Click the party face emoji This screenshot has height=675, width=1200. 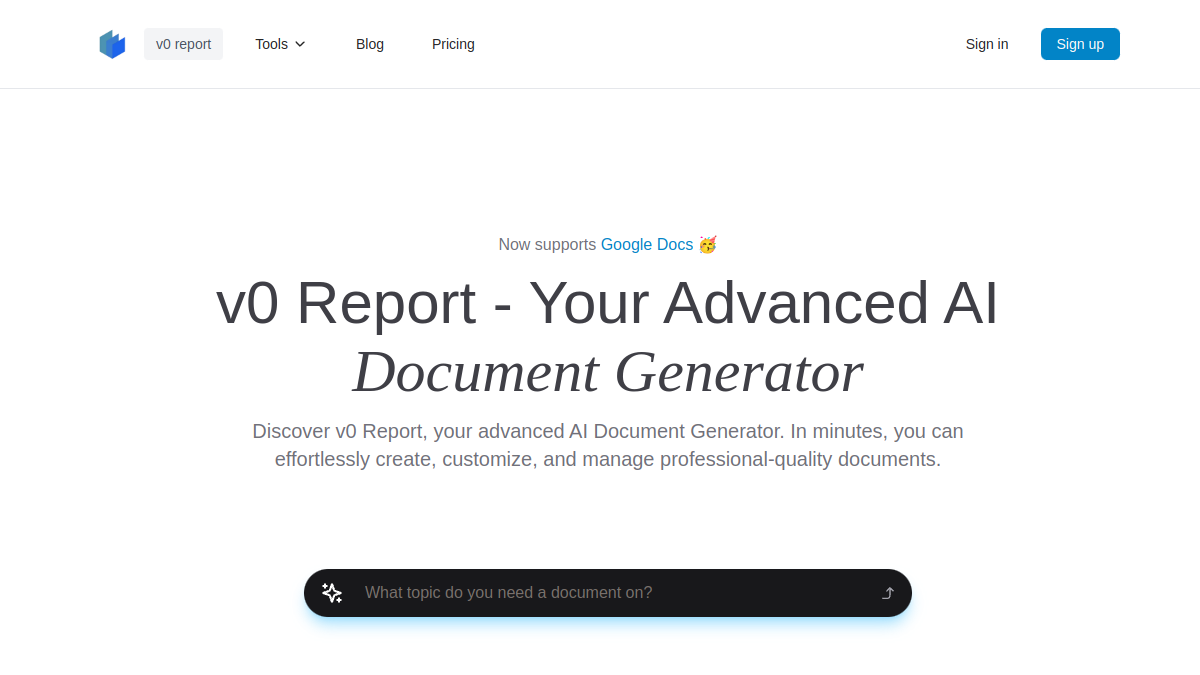click(707, 244)
